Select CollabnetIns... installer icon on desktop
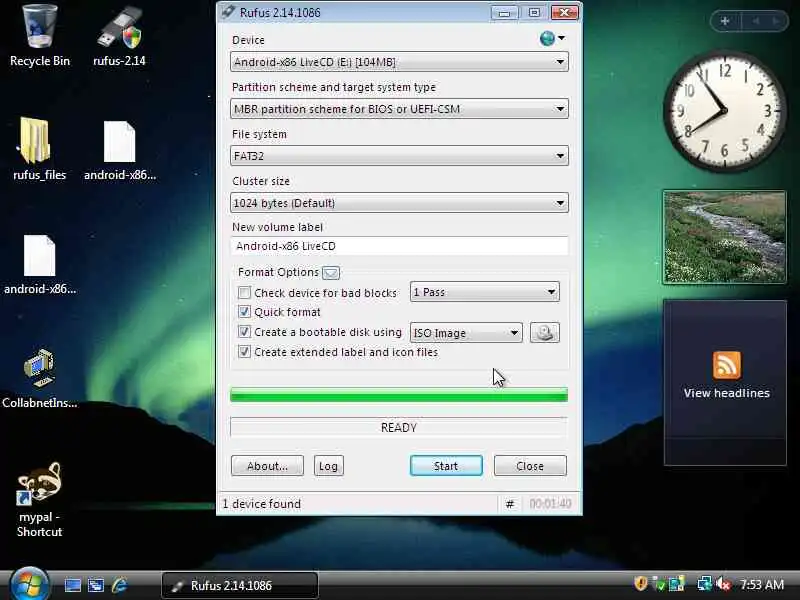 [39, 379]
